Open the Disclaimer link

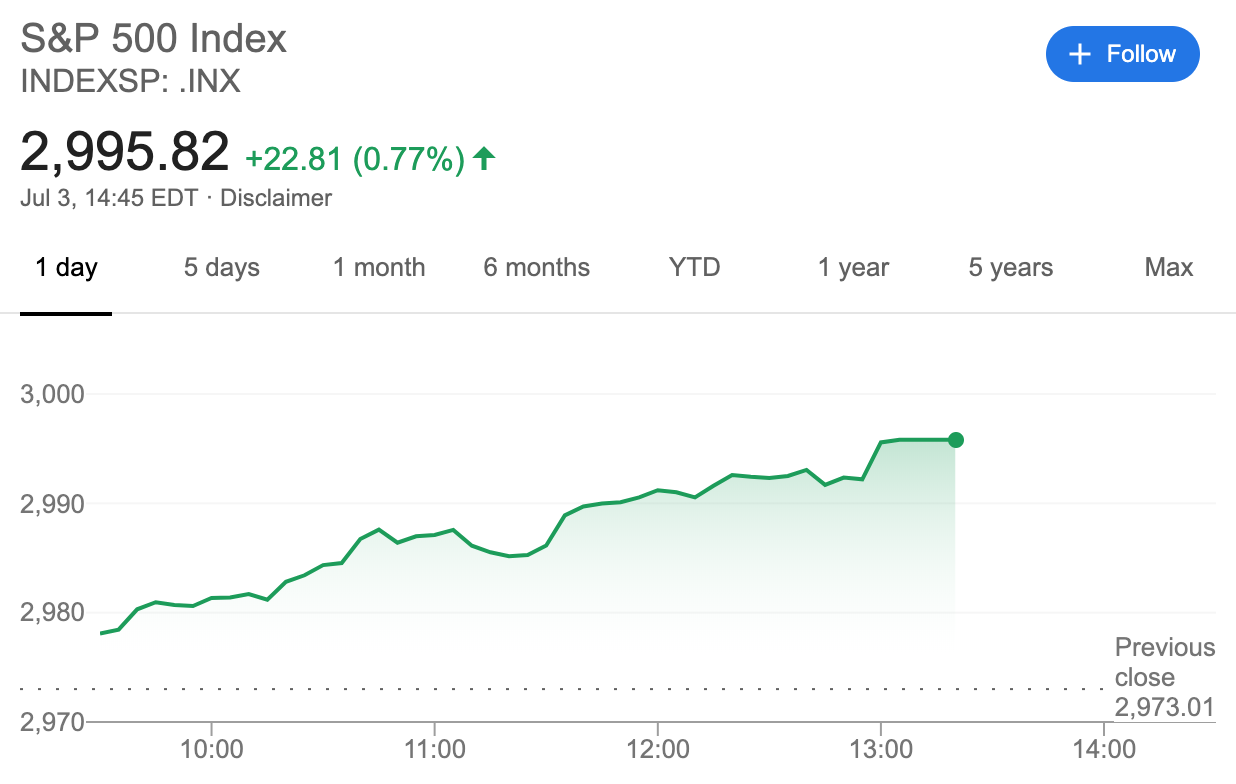click(x=276, y=198)
